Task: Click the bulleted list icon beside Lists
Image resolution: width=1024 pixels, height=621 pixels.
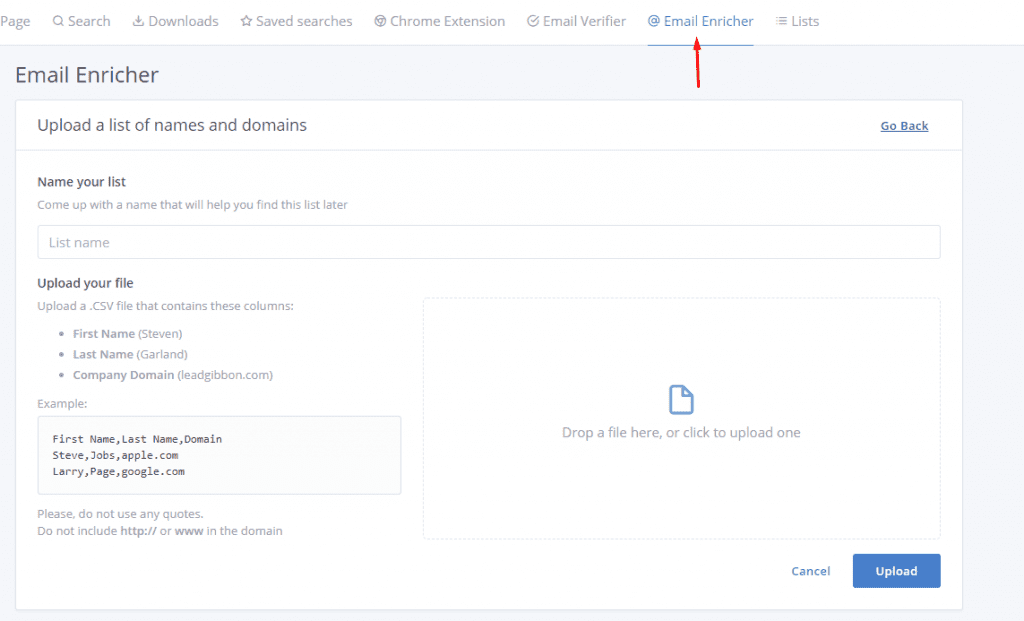Action: (781, 21)
